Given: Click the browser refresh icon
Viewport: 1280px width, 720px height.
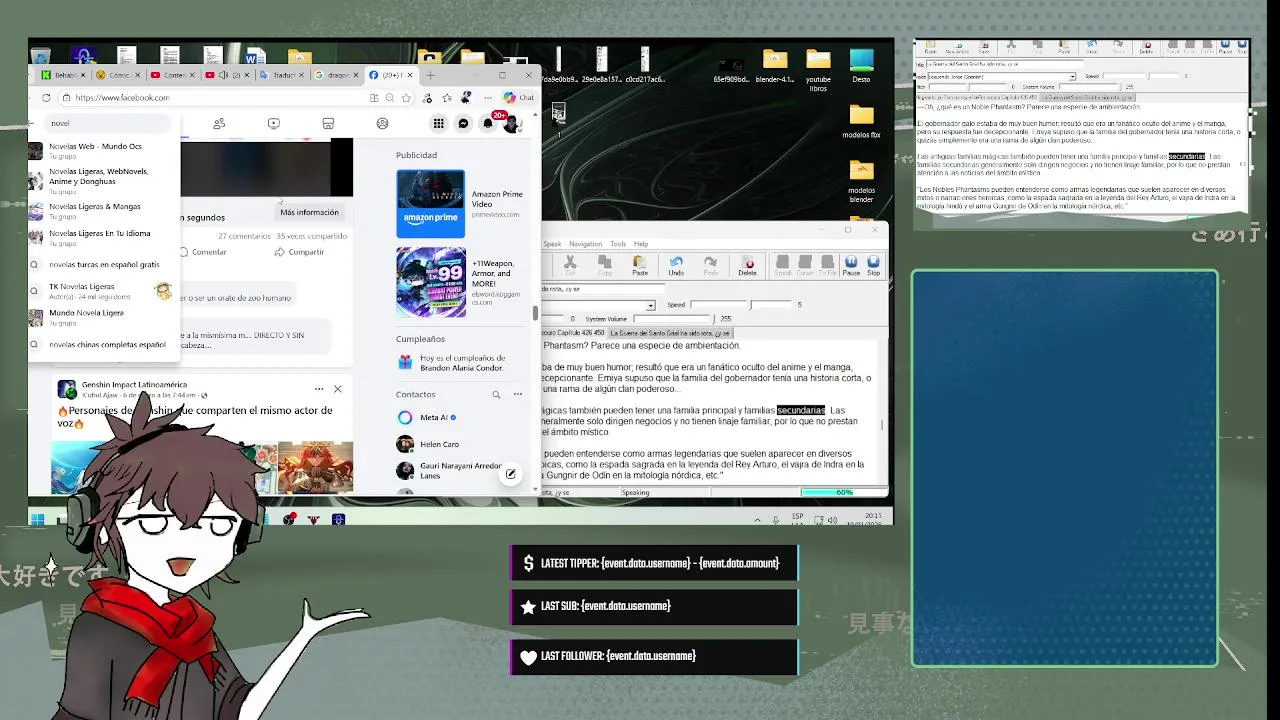Looking at the screenshot, I should click(x=46, y=97).
